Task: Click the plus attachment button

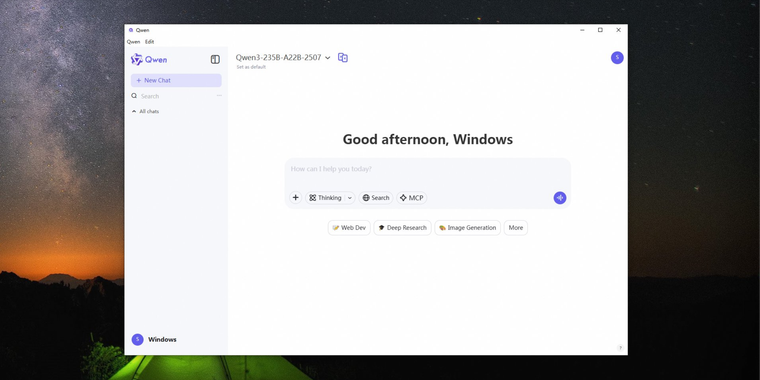Action: pyautogui.click(x=296, y=198)
